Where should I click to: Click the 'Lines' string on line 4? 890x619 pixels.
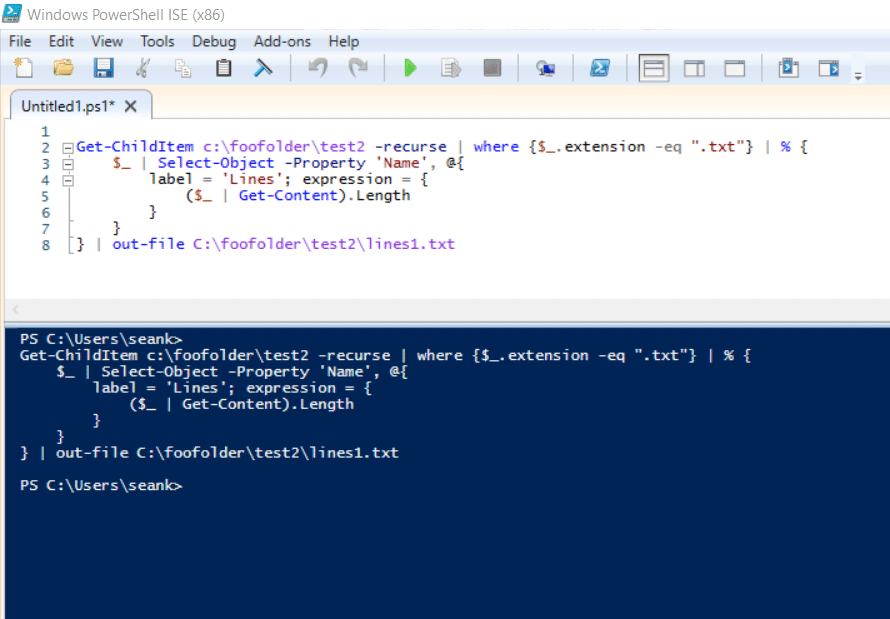click(251, 179)
